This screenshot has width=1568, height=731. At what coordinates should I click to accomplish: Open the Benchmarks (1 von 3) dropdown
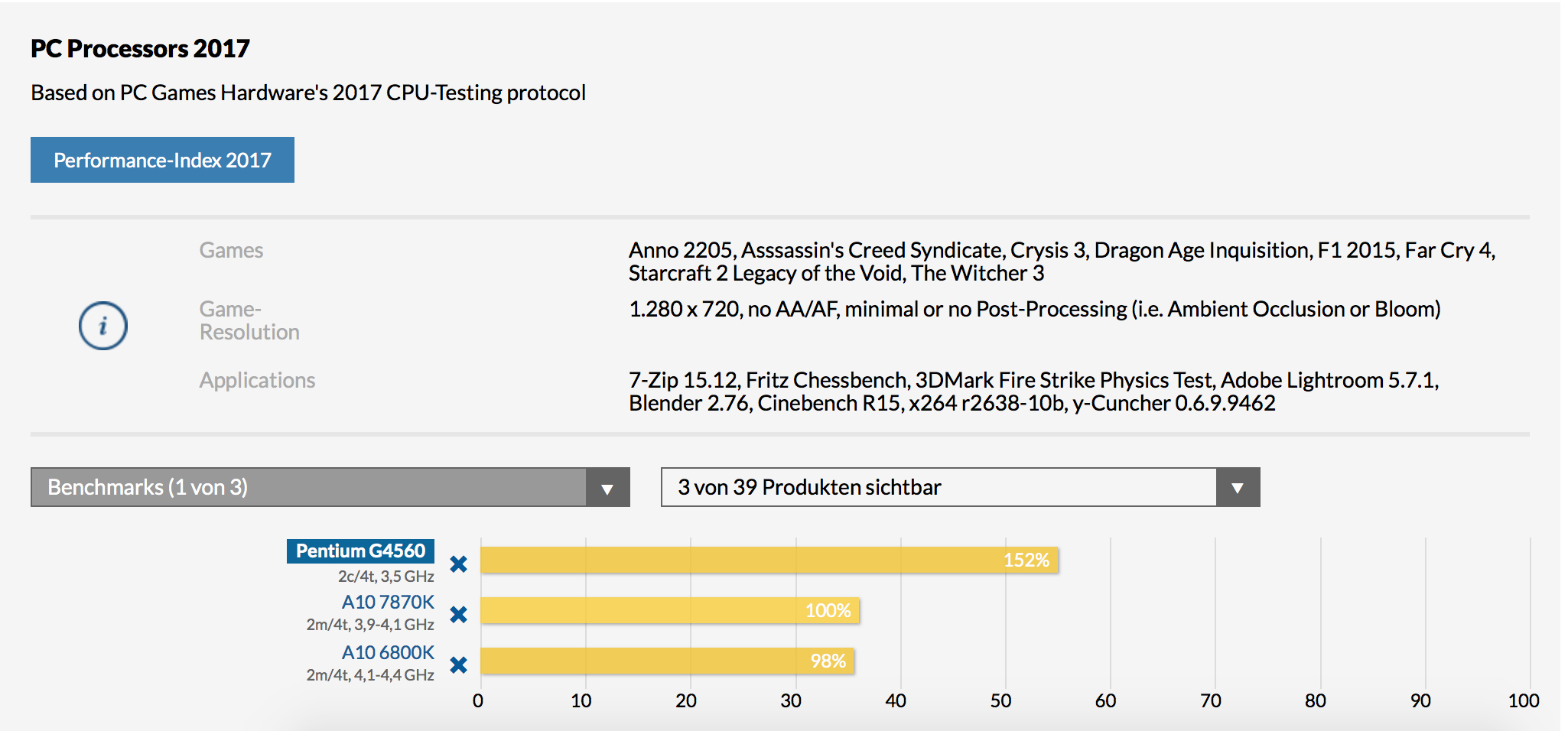(330, 487)
